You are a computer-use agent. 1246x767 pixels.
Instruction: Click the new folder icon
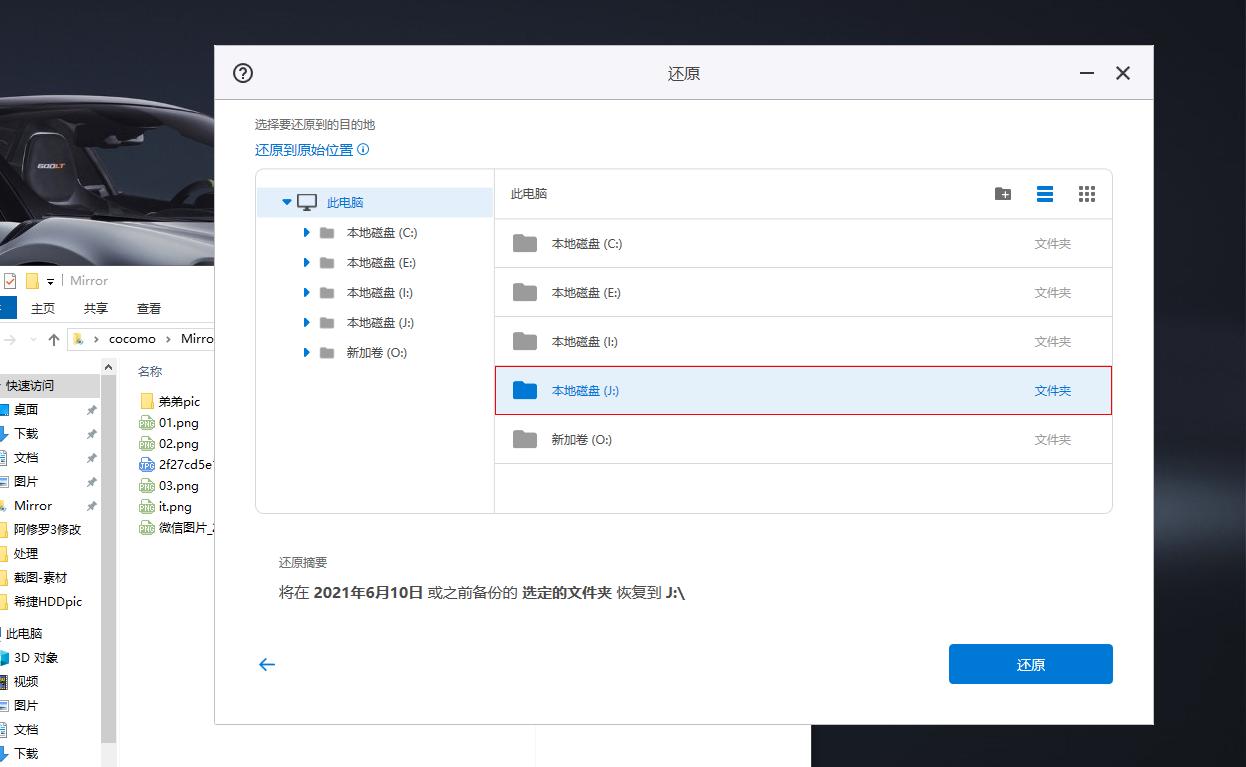coord(1003,194)
